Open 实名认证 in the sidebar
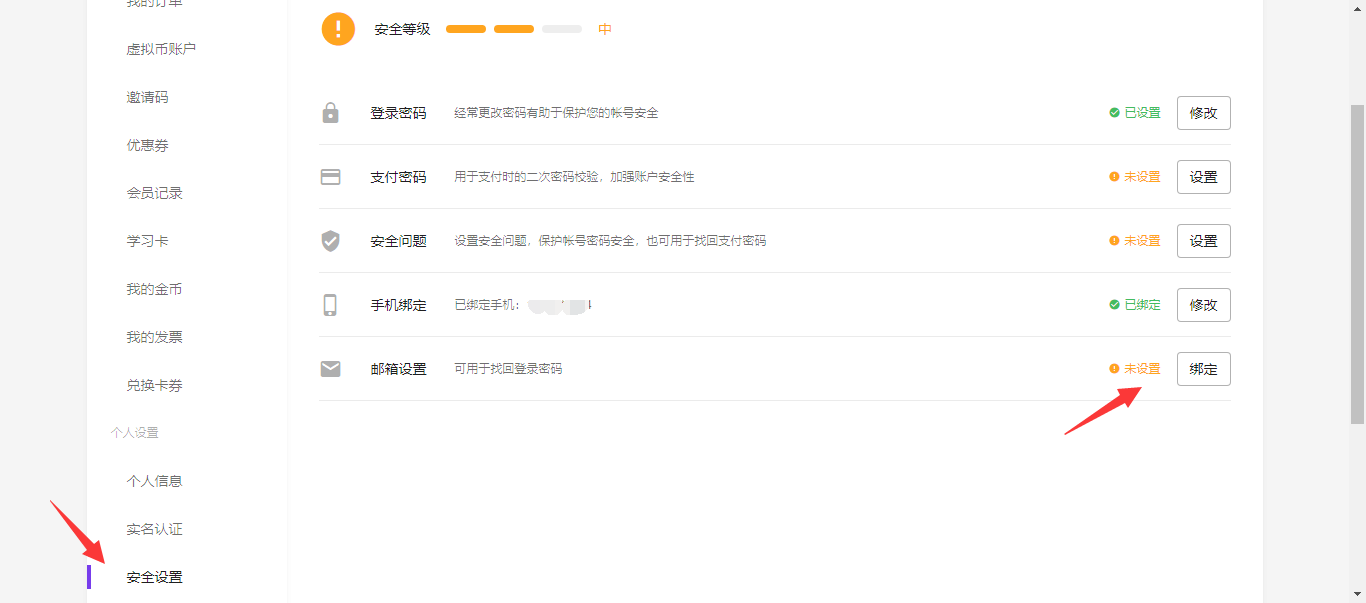The height and width of the screenshot is (603, 1366). point(154,529)
